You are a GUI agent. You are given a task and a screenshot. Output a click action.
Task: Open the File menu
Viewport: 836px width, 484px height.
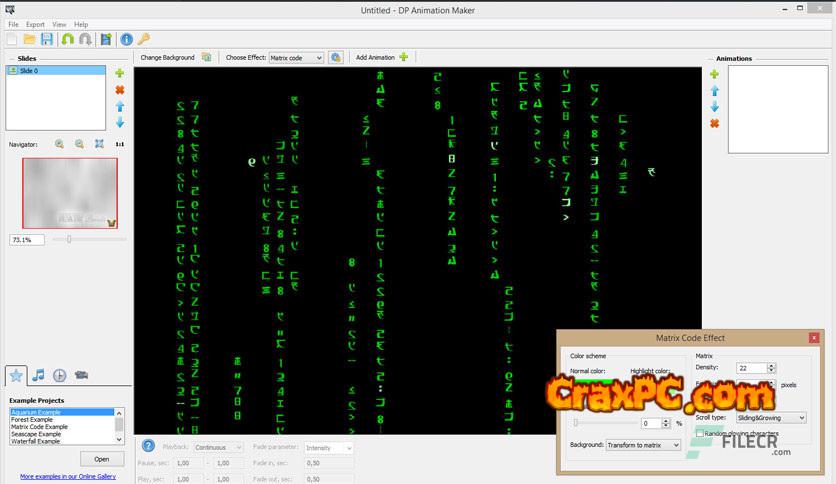coord(13,25)
